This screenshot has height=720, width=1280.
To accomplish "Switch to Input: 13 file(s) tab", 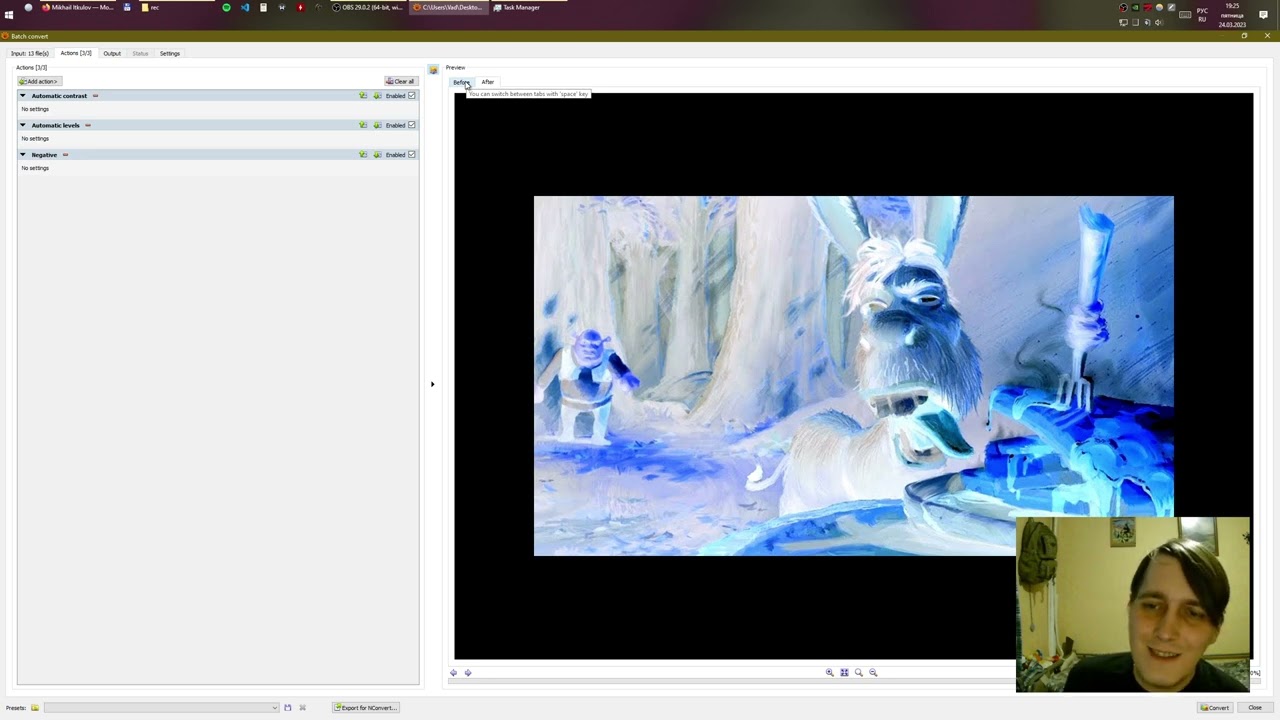I will pyautogui.click(x=30, y=53).
